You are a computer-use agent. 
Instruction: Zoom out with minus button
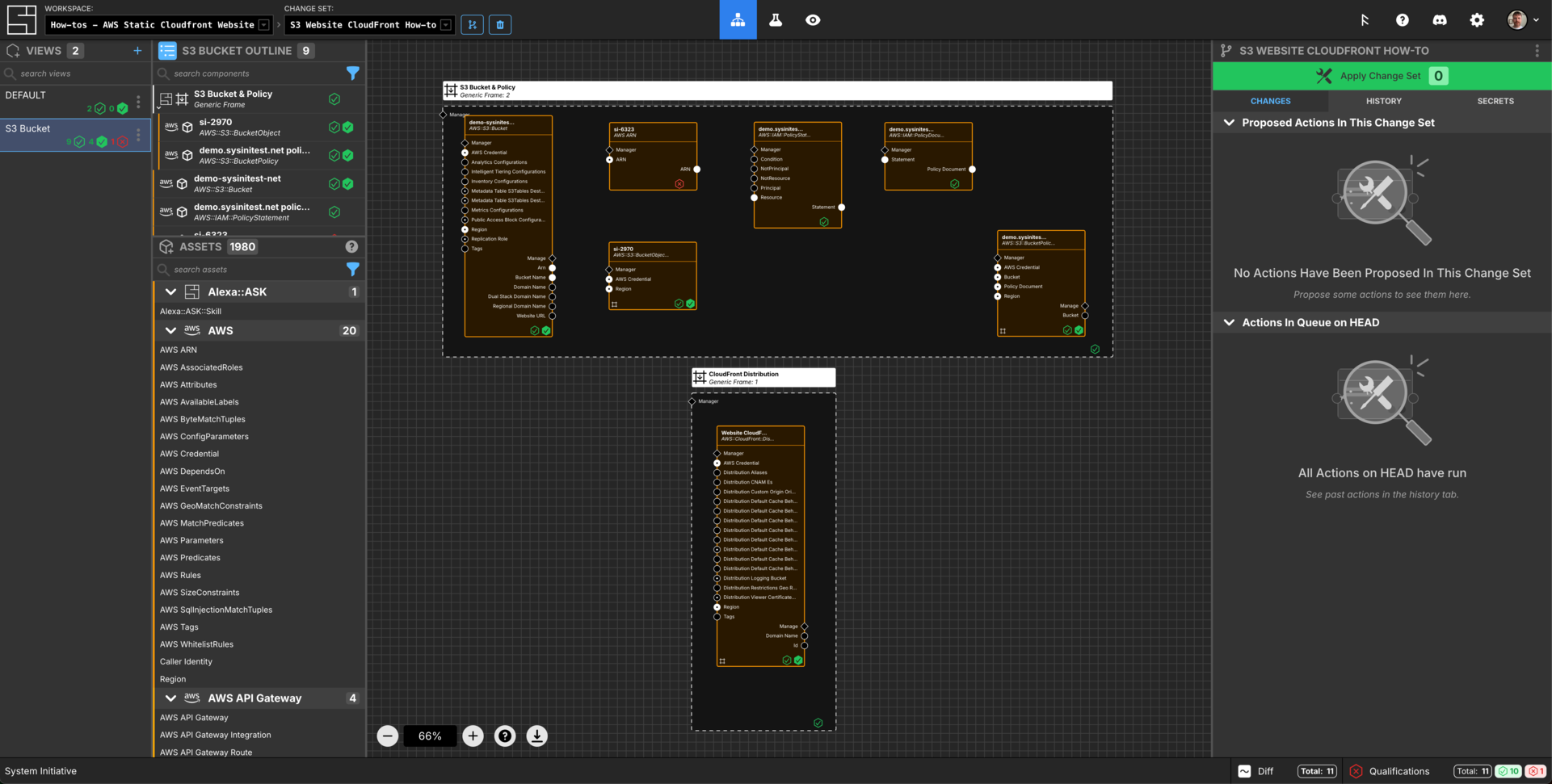pos(388,736)
